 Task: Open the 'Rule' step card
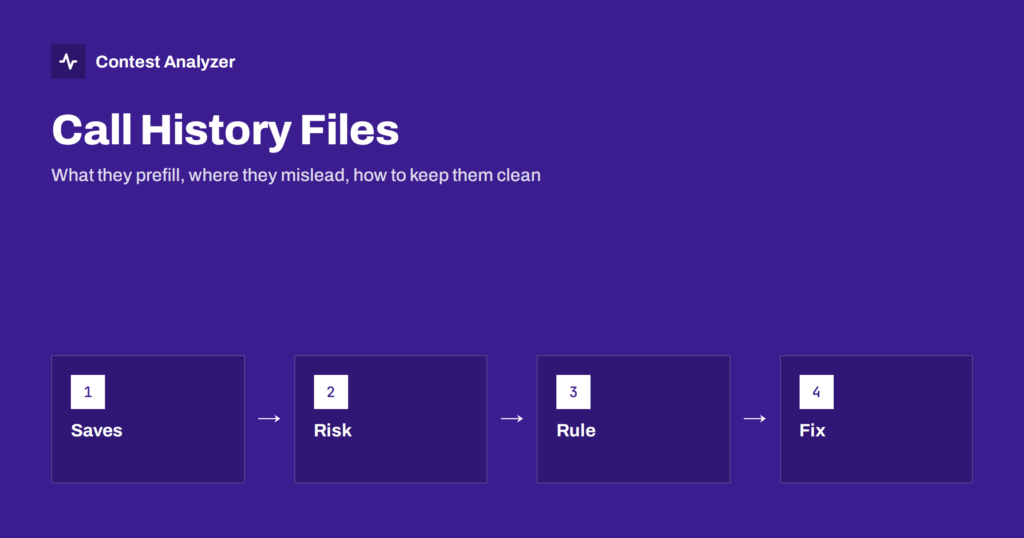tap(633, 419)
